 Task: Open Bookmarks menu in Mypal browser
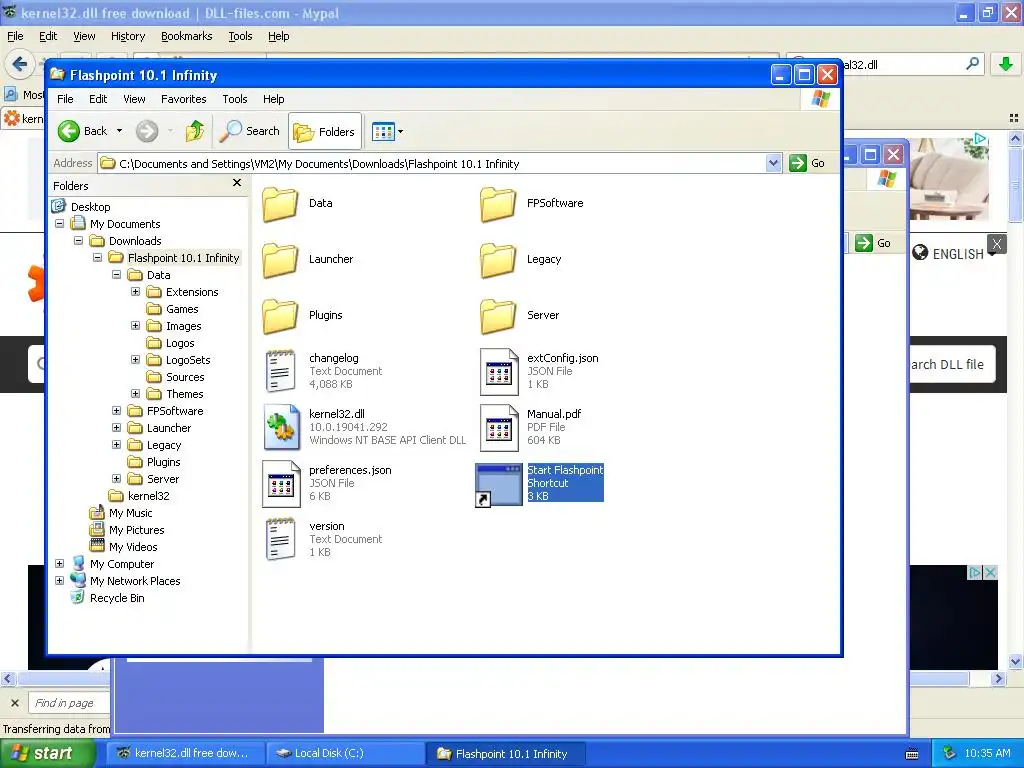pos(186,36)
